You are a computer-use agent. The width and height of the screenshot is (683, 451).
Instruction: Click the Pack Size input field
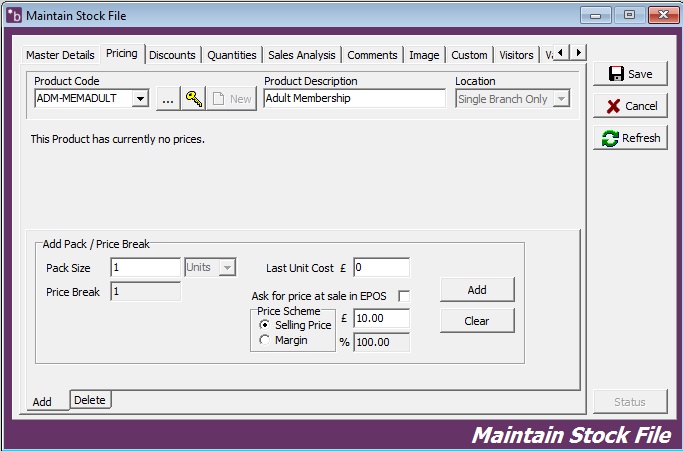click(145, 268)
